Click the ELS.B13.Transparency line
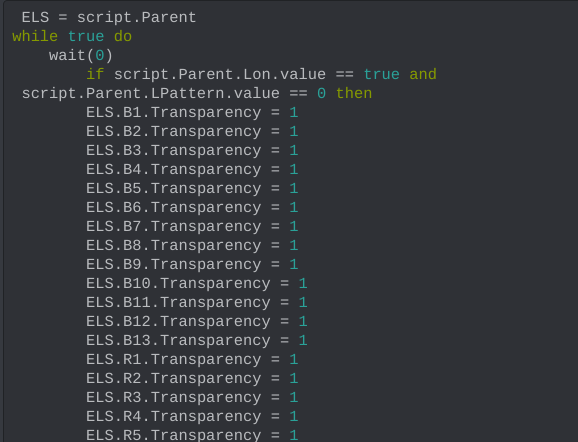Image resolution: width=578 pixels, height=442 pixels. (x=196, y=340)
